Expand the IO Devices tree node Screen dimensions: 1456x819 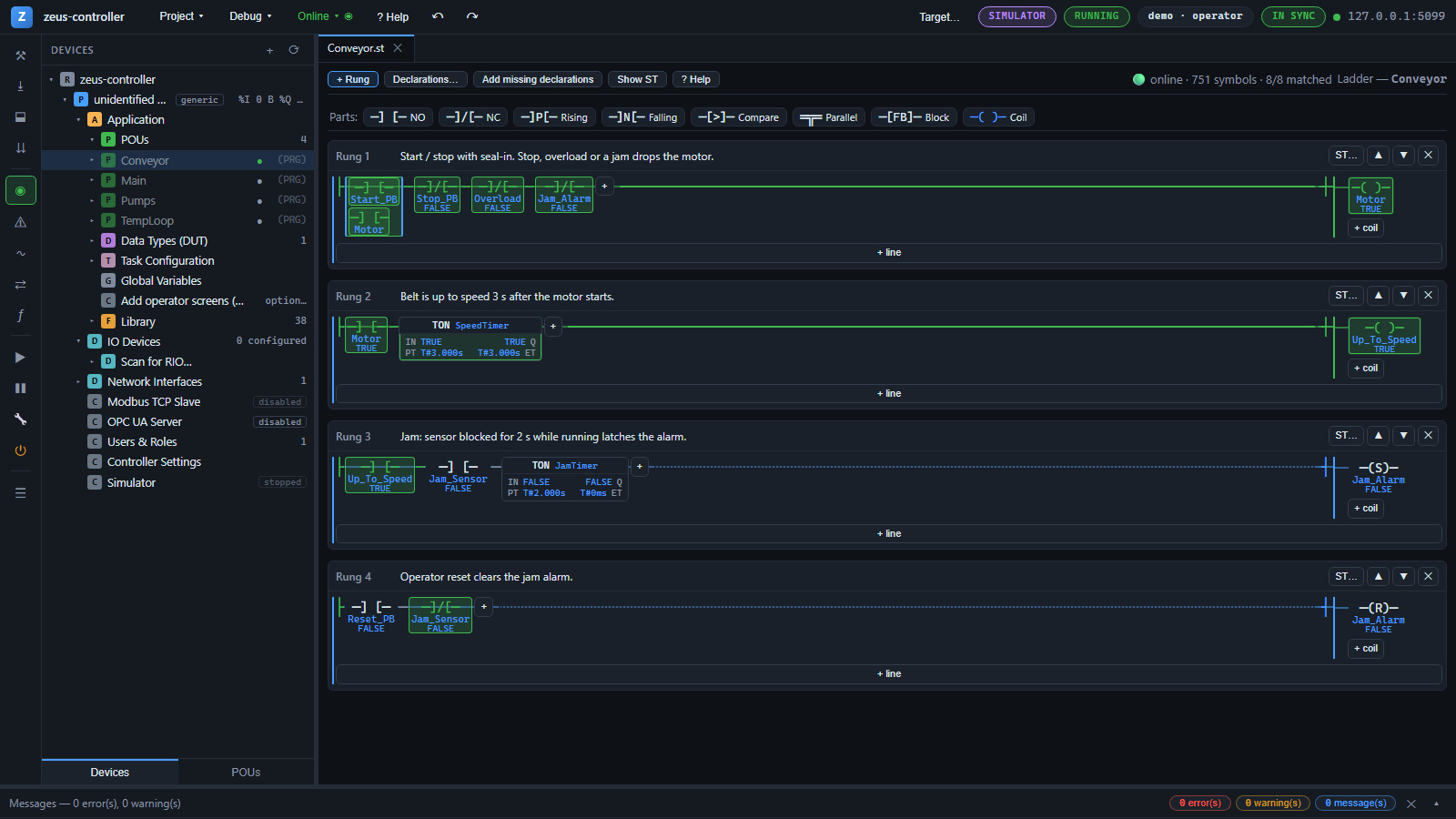(78, 342)
